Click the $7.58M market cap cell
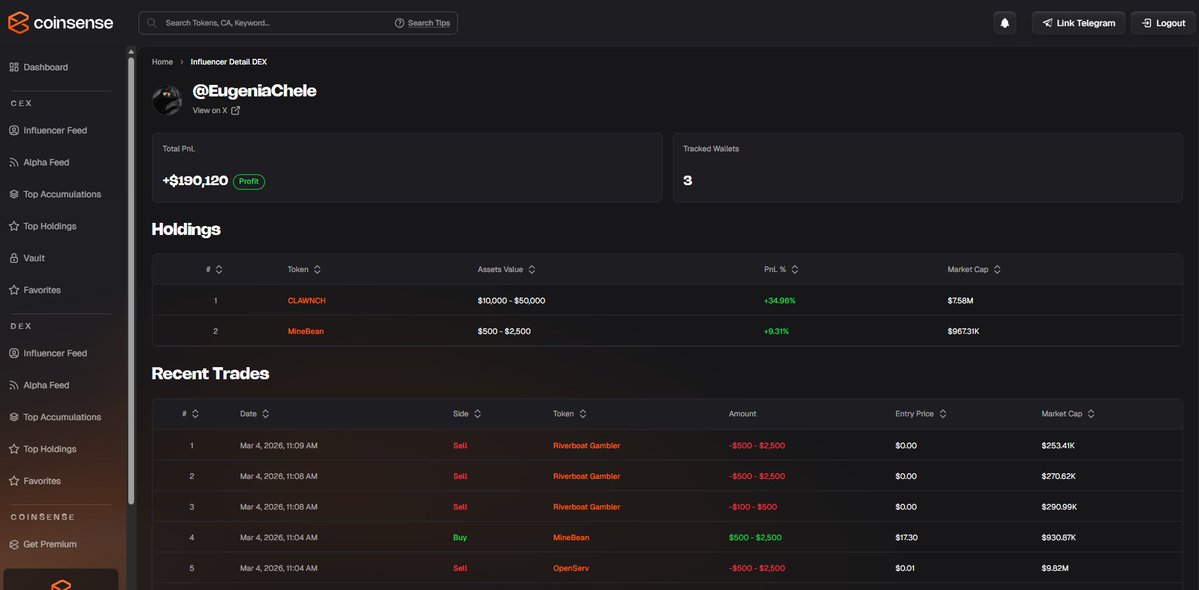 [x=960, y=300]
